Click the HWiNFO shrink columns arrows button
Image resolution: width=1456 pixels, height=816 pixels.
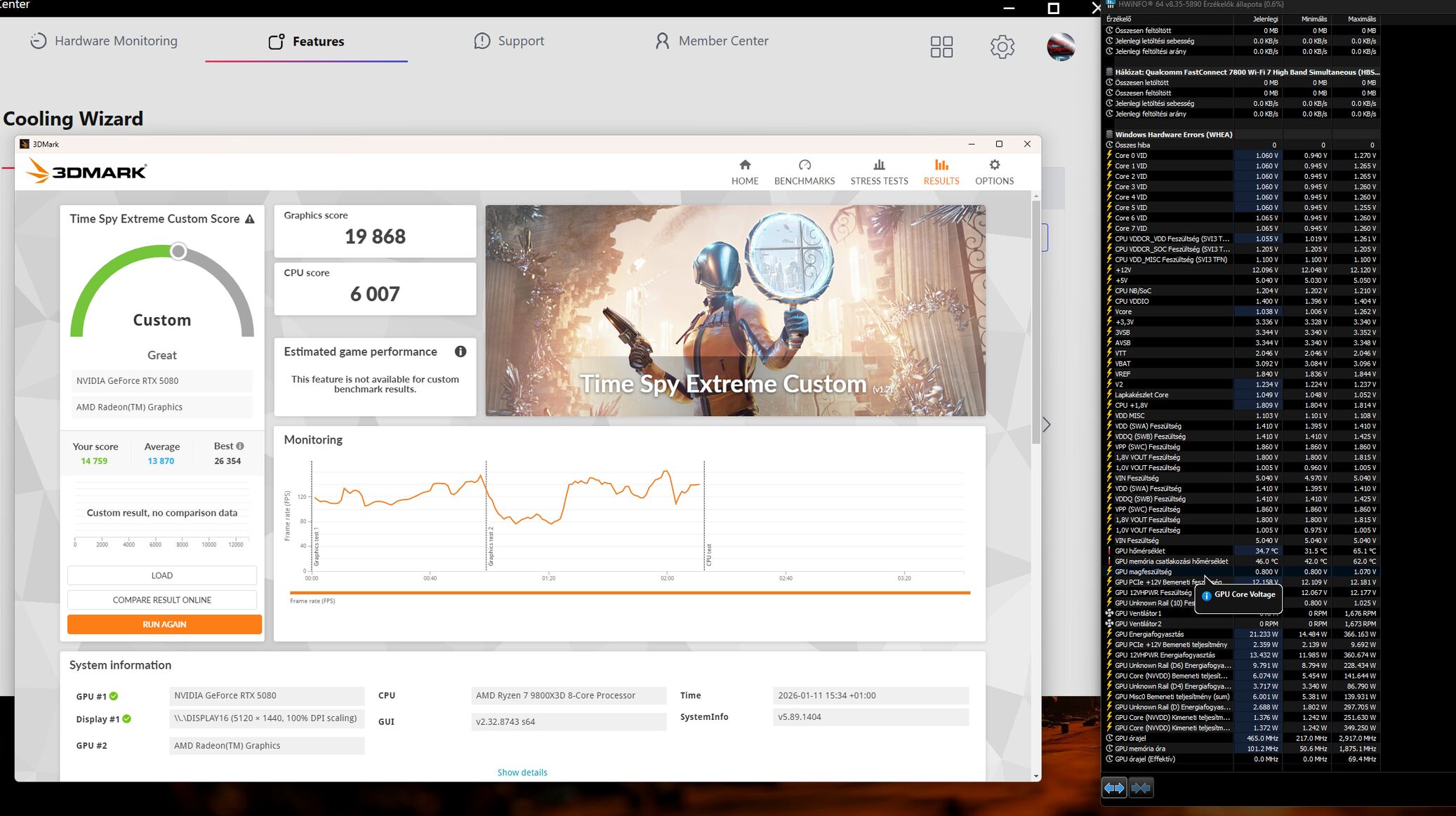[x=1141, y=788]
